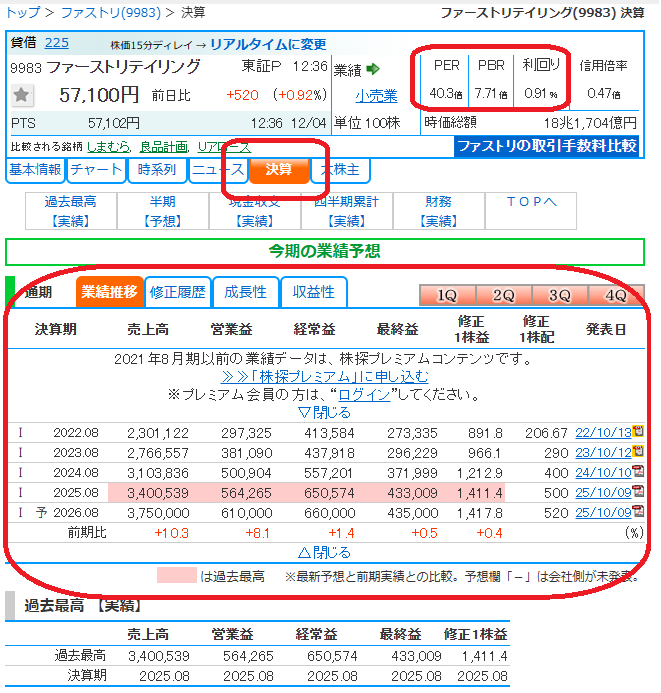Switch to the 成長性 tab
Image resolution: width=661 pixels, height=693 pixels.
(245, 292)
